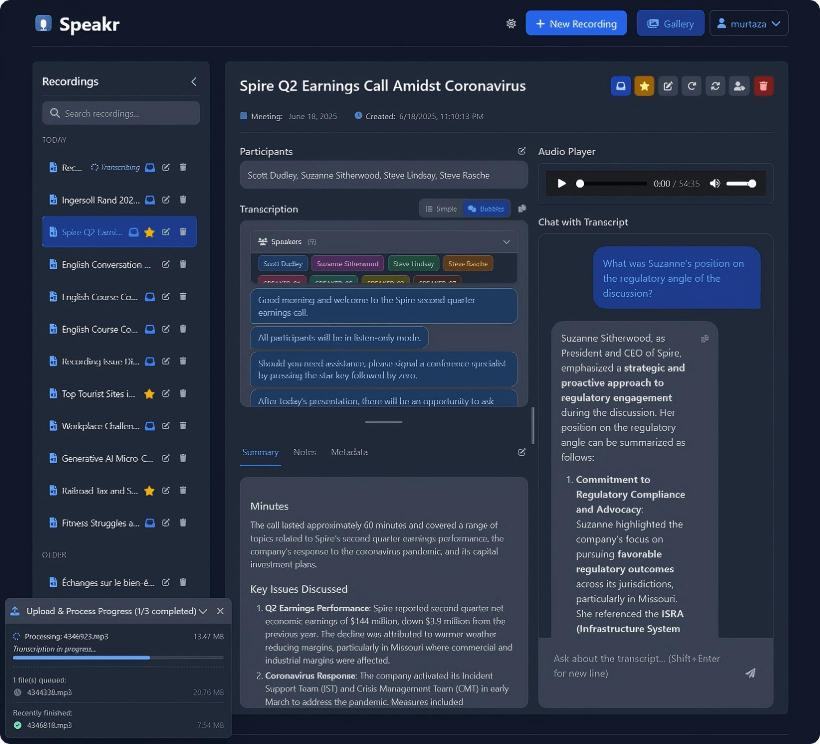Image resolution: width=820 pixels, height=744 pixels.
Task: Open the Metadata tab
Action: click(349, 452)
